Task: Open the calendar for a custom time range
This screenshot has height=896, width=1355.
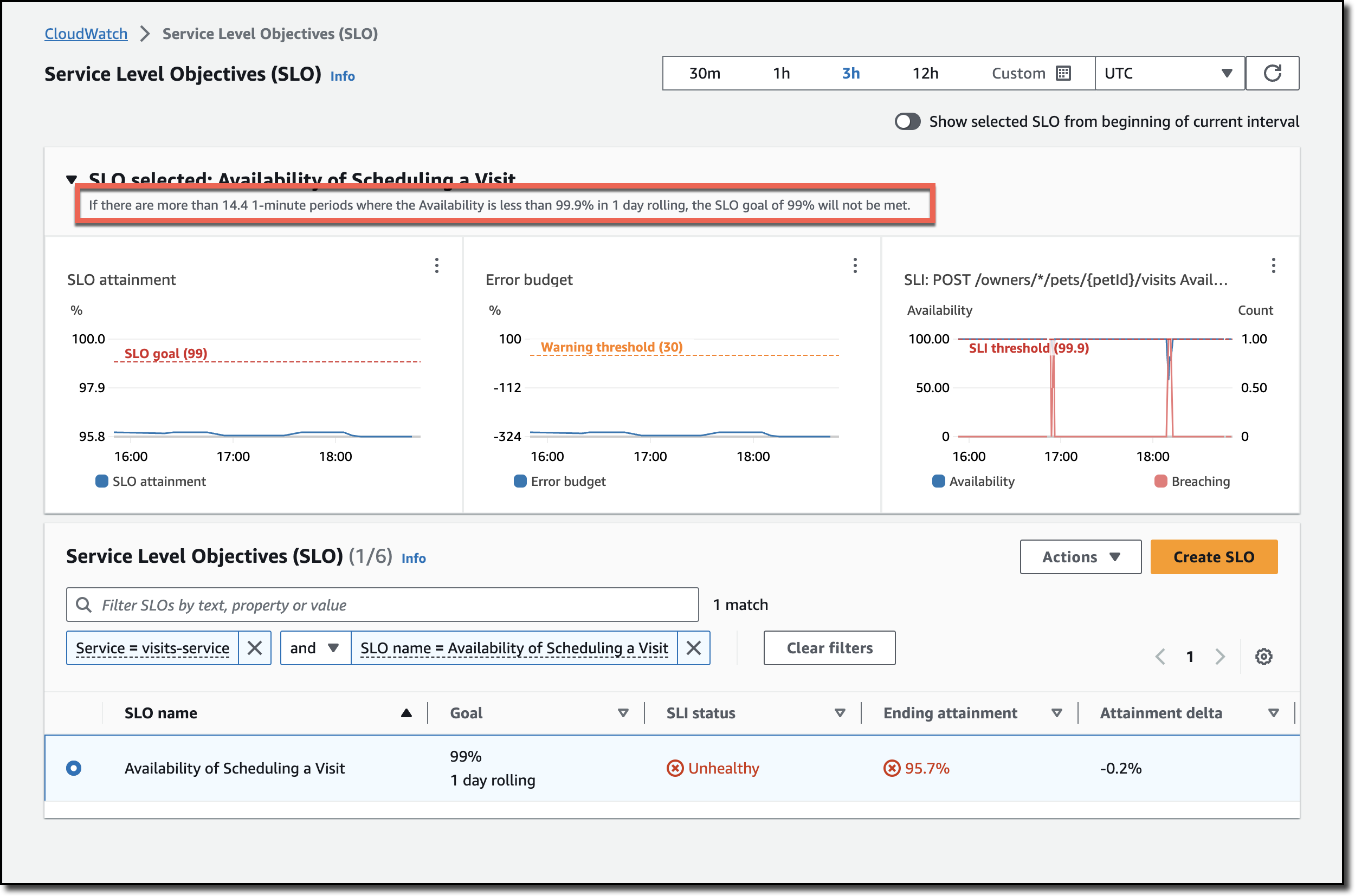Action: click(x=1062, y=73)
